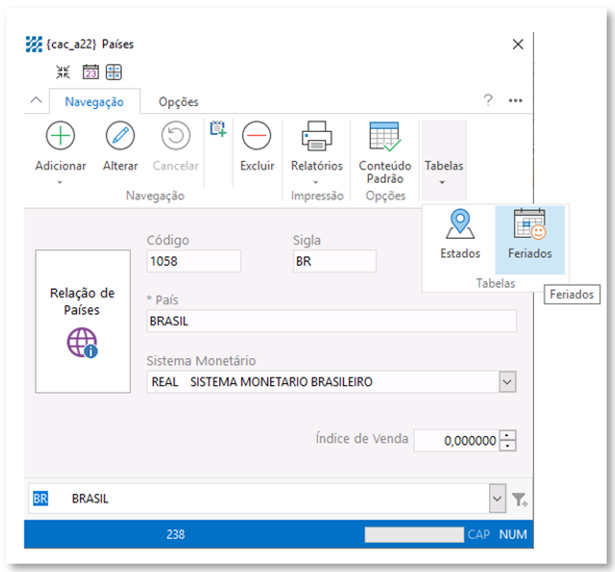This screenshot has width=615, height=572.
Task: Click the Conteúdo Padrão icon
Action: 384,137
